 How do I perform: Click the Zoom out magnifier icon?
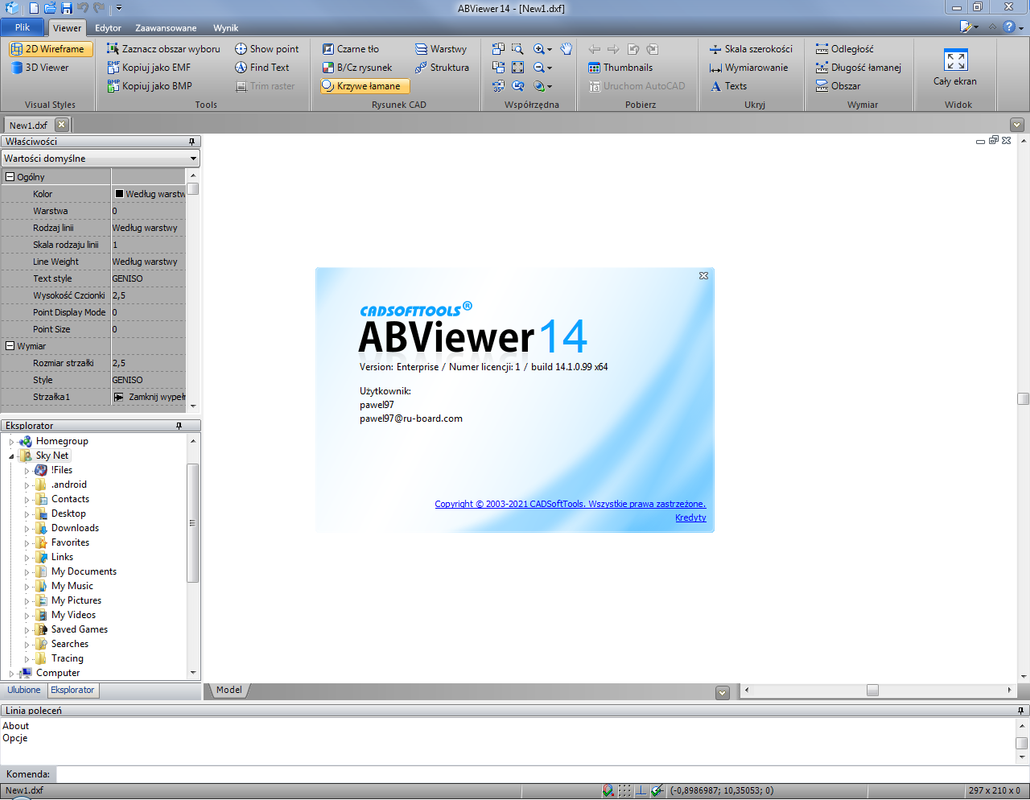(x=539, y=67)
